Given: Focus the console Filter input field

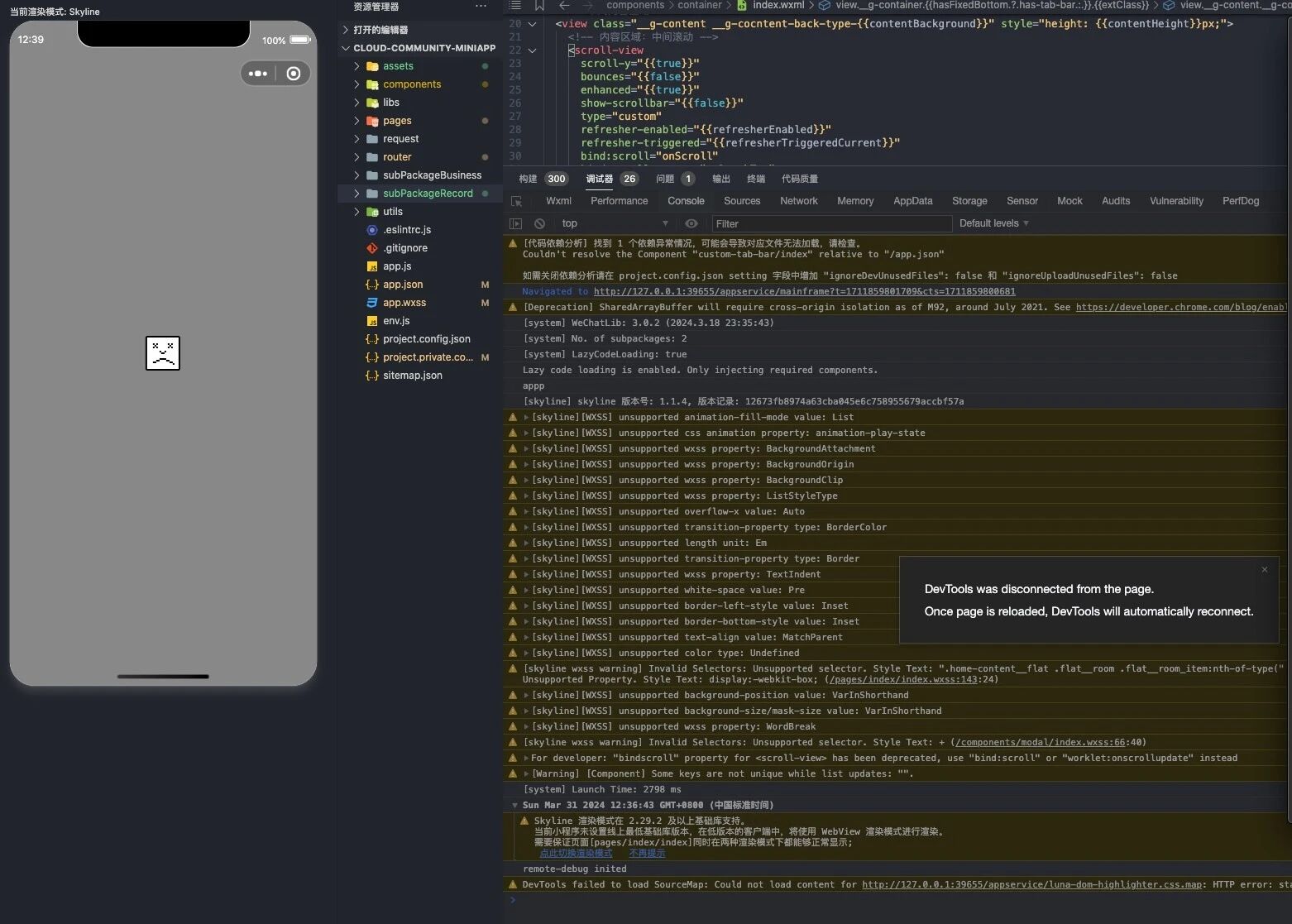Looking at the screenshot, I should 831,223.
